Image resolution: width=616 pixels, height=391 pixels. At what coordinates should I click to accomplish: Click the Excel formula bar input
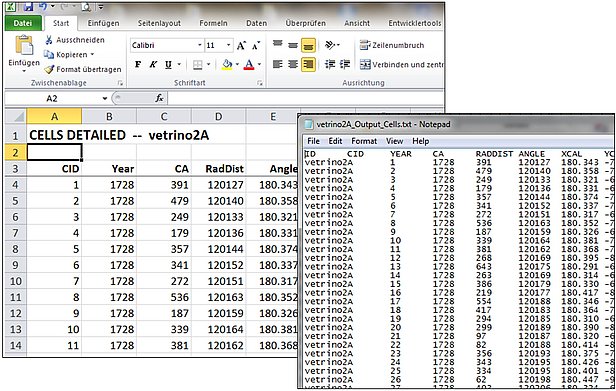[x=305, y=98]
